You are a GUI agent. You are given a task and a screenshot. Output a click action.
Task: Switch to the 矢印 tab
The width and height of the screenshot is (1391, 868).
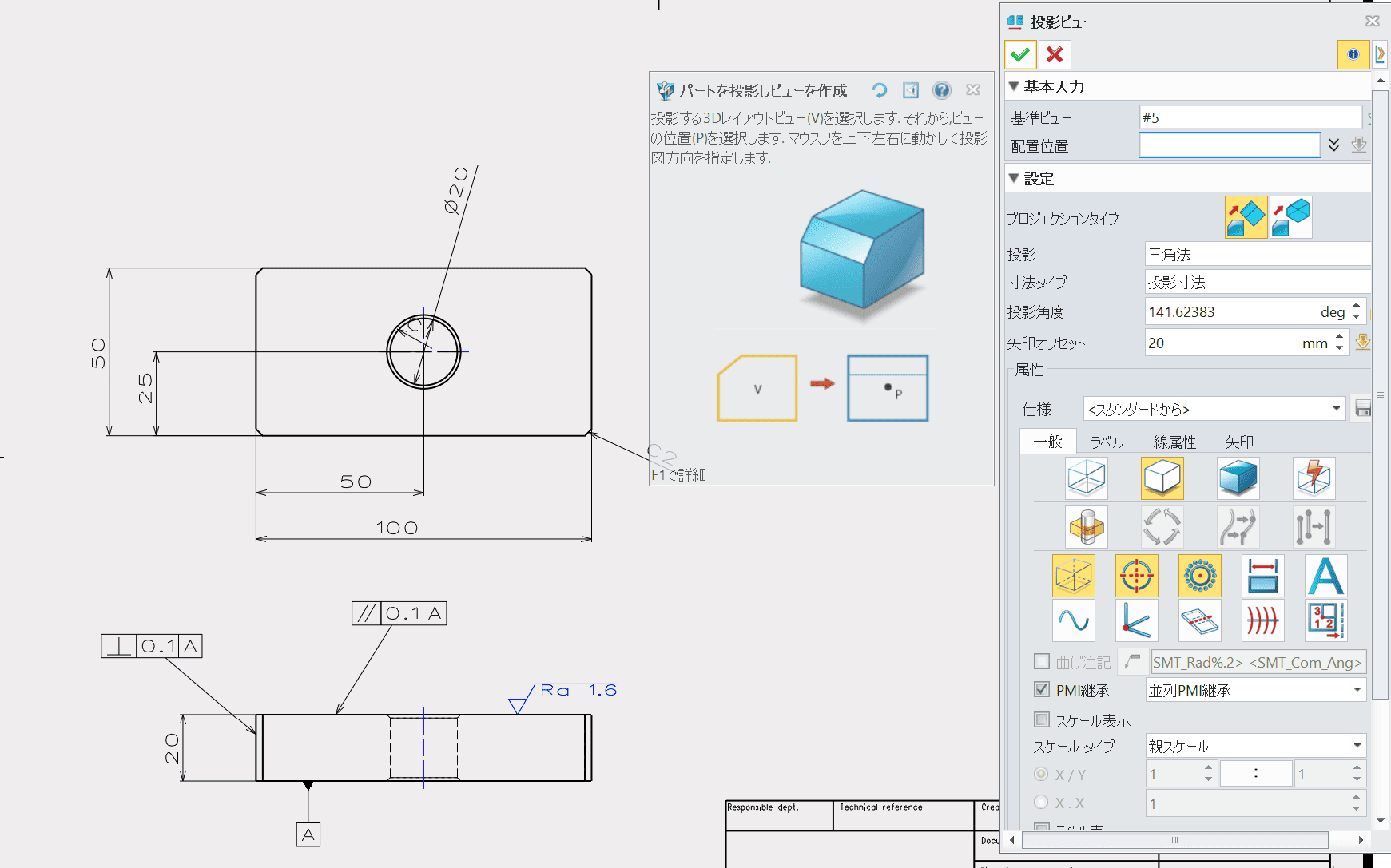pyautogui.click(x=1239, y=442)
